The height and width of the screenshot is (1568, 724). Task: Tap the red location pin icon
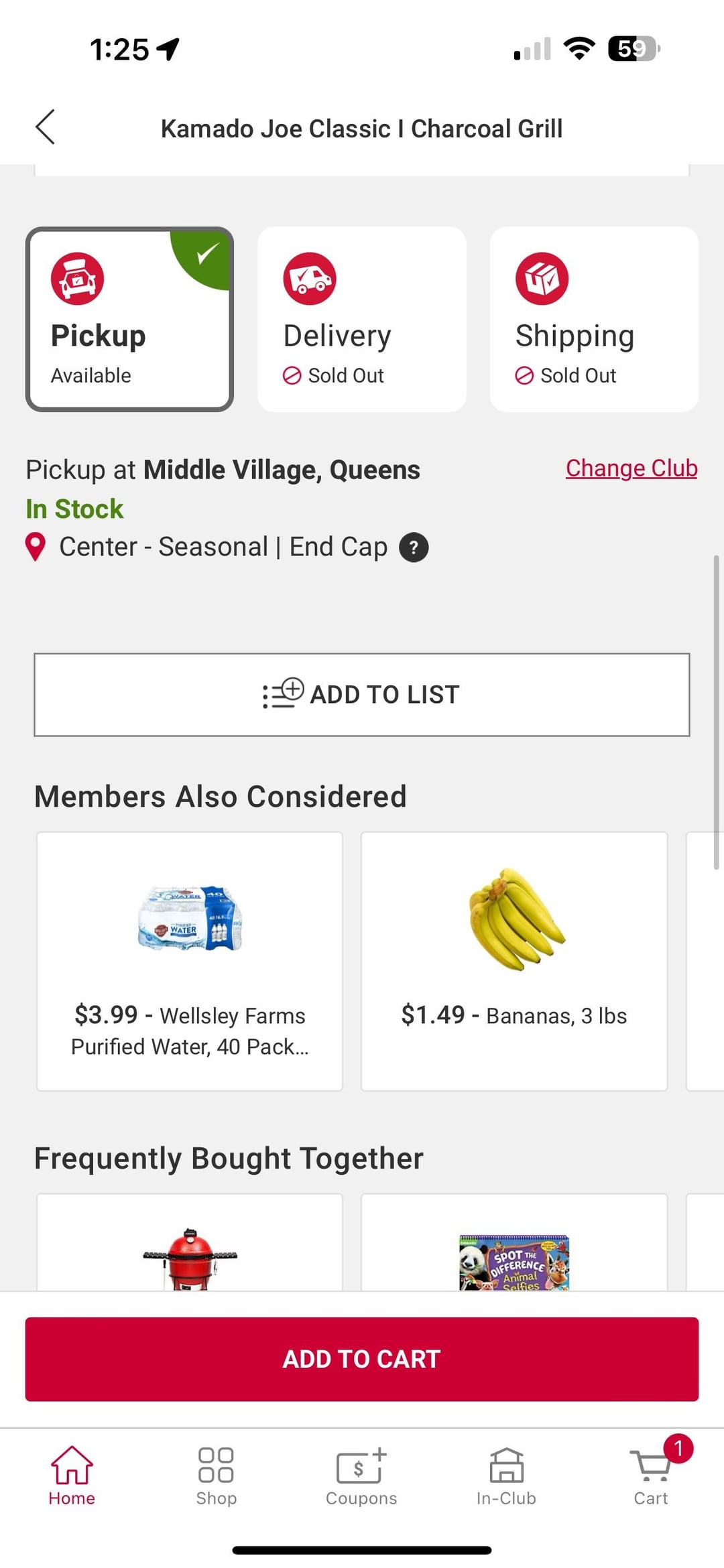[36, 547]
